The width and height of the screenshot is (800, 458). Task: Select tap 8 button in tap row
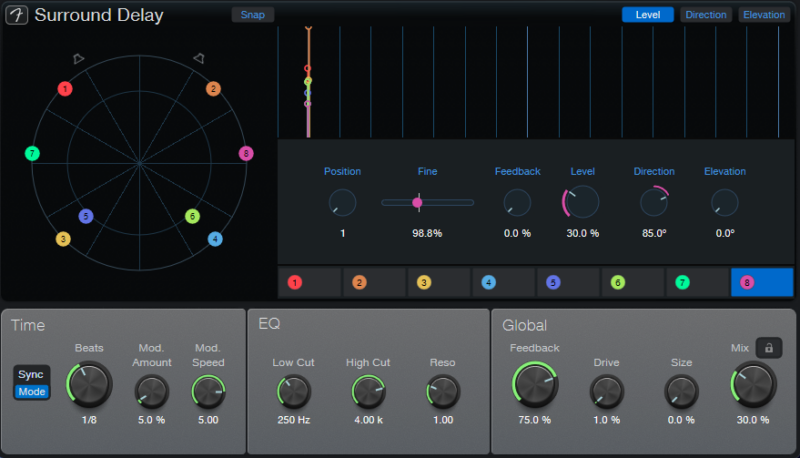(762, 283)
